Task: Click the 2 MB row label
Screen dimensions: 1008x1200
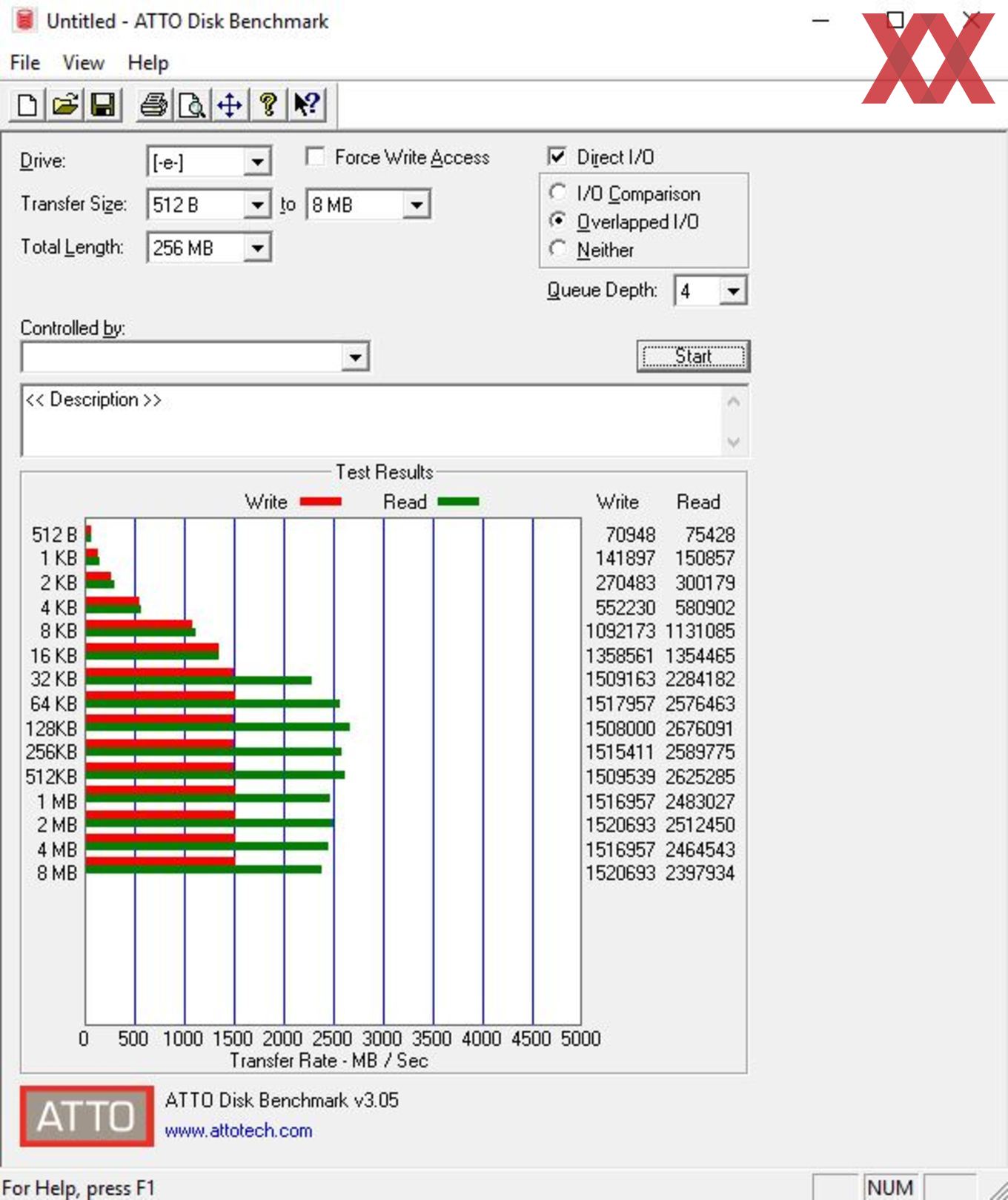Action: (57, 824)
